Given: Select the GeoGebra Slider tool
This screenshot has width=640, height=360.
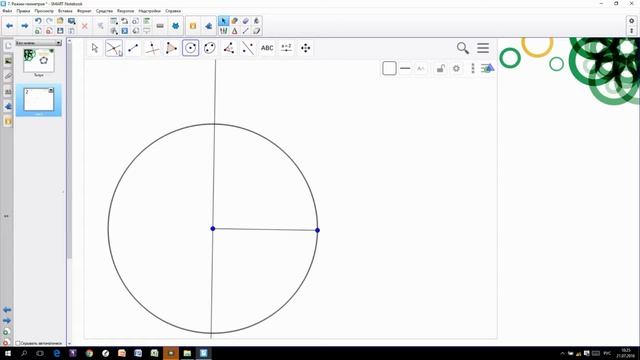Looking at the screenshot, I should [287, 48].
